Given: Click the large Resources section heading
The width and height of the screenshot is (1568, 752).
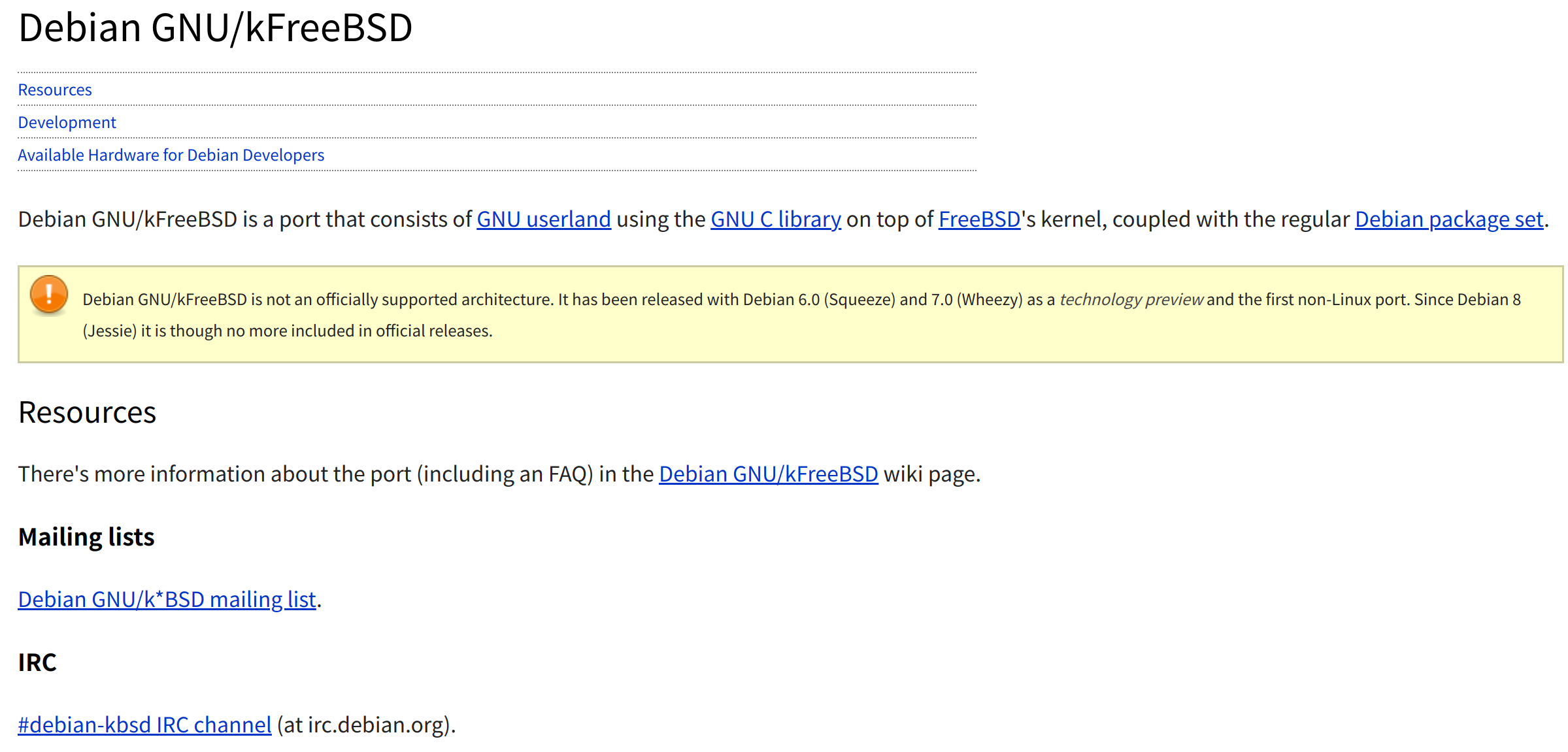Looking at the screenshot, I should click(x=87, y=412).
